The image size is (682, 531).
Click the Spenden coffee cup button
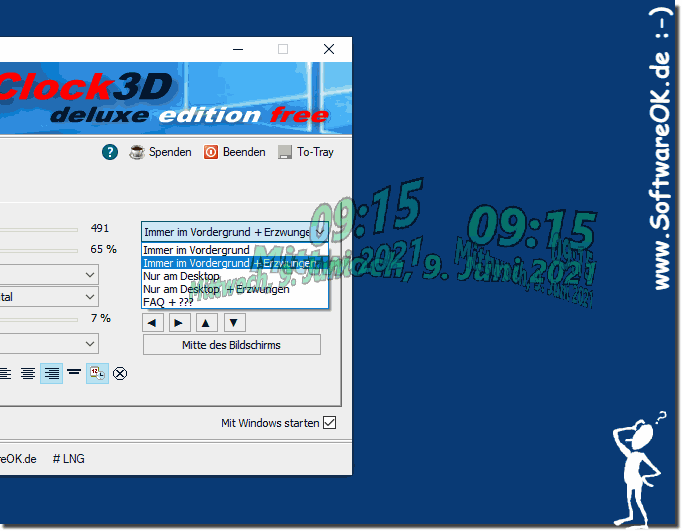(x=160, y=152)
